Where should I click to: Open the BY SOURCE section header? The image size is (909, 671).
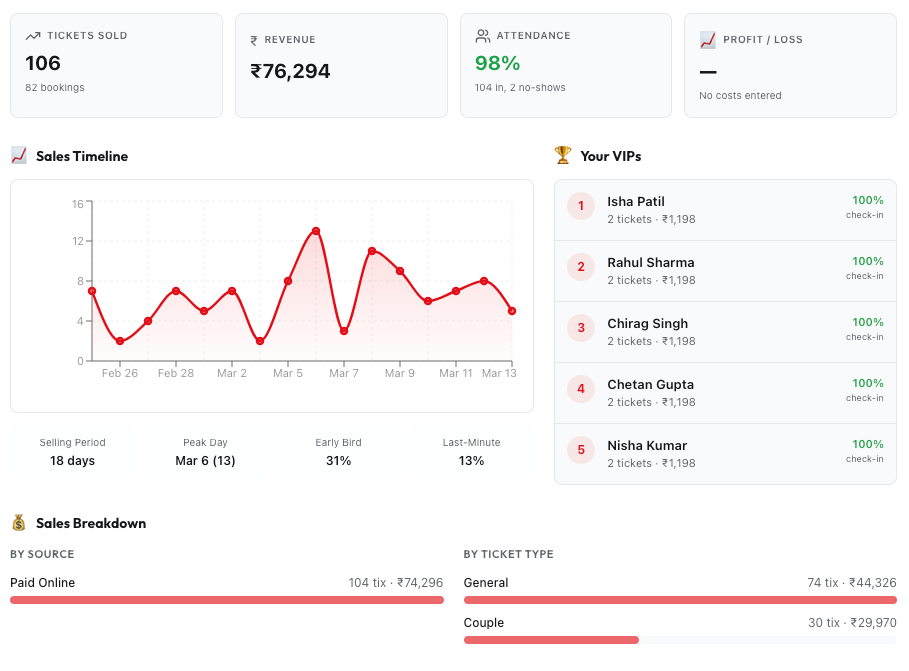[41, 554]
